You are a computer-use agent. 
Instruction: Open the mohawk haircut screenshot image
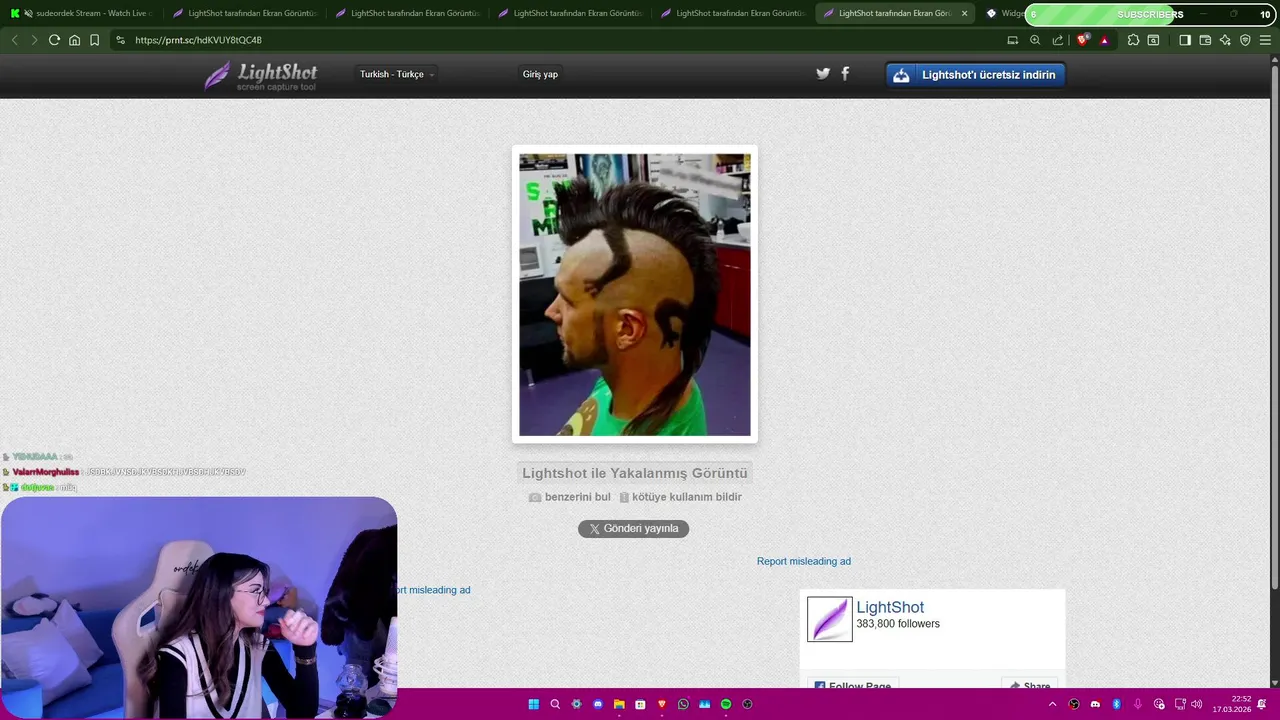[635, 294]
